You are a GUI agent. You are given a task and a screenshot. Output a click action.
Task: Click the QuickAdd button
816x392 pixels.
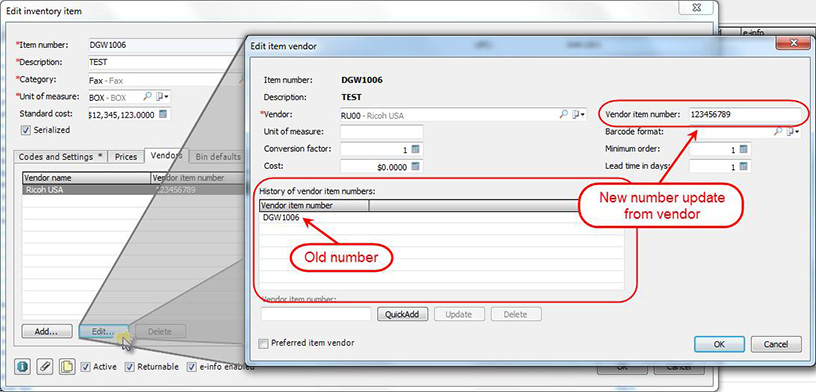click(403, 314)
